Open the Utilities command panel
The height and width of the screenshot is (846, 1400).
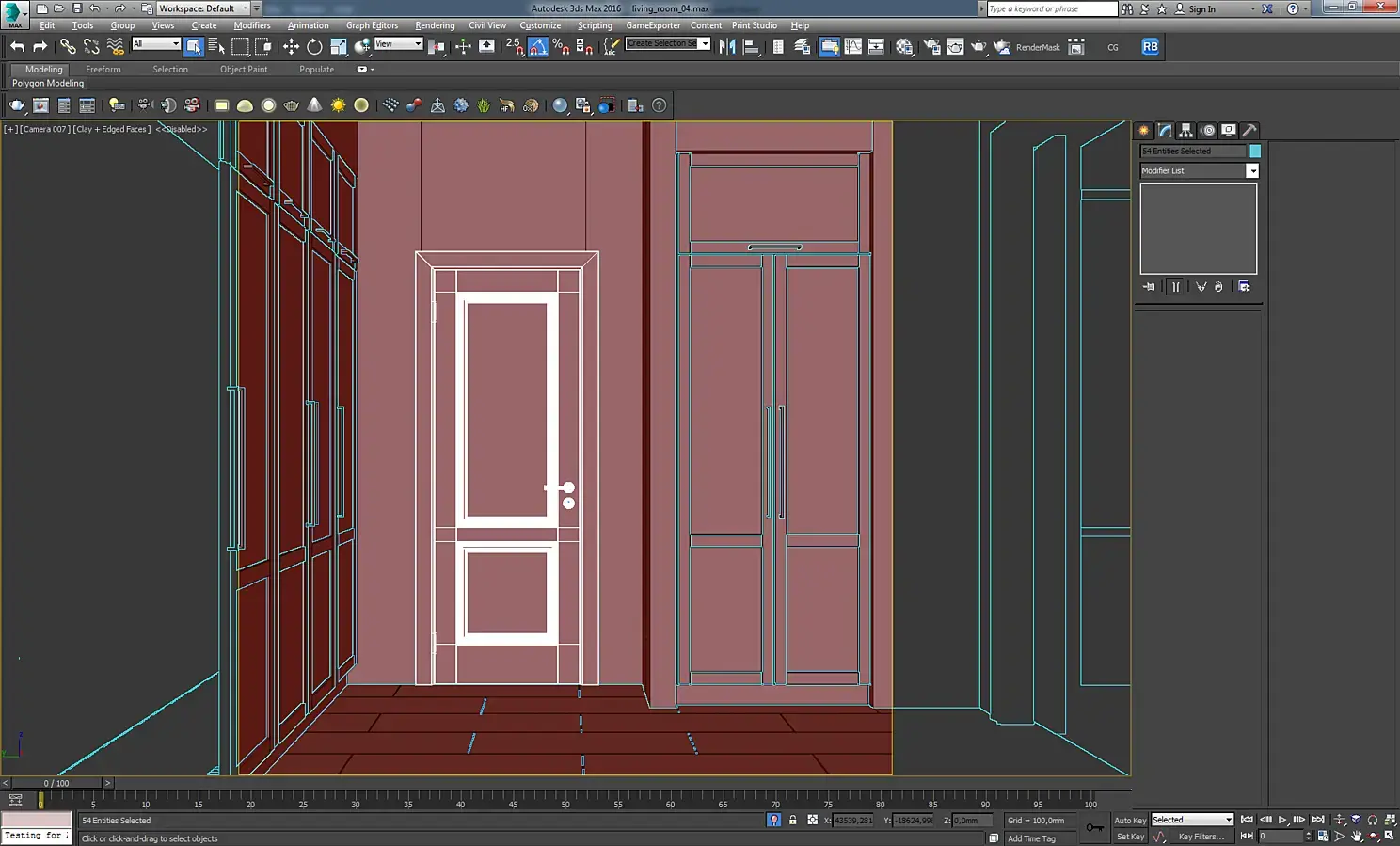click(x=1249, y=131)
